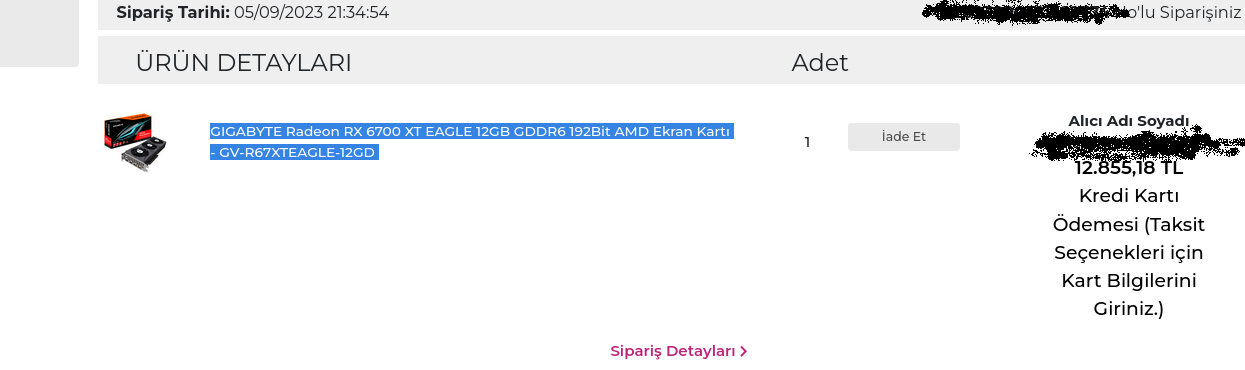Click the İade Et return button
Image resolution: width=1245 pixels, height=370 pixels.
point(903,137)
